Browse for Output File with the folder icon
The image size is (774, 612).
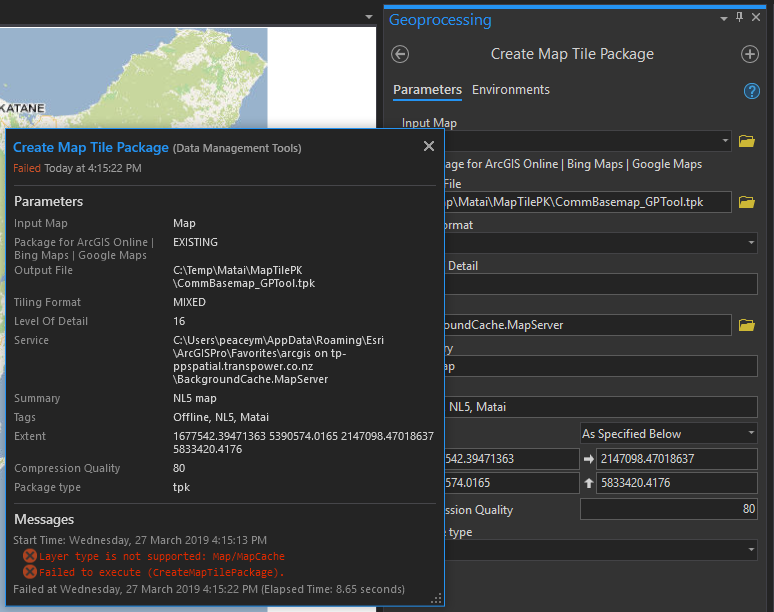746,202
